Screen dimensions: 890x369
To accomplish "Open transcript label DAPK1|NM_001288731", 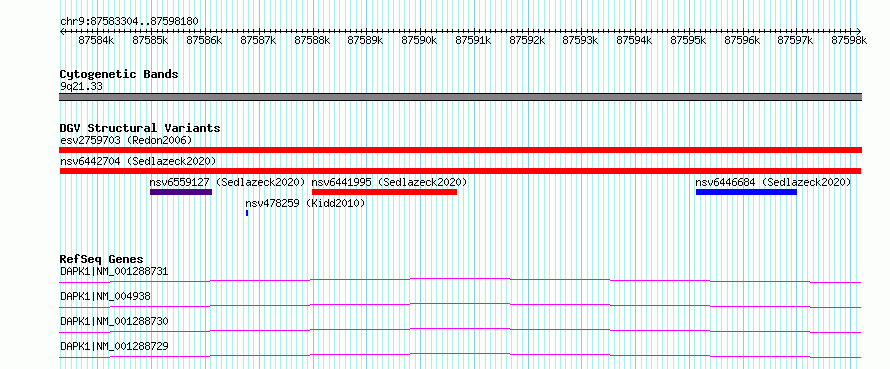I will (x=114, y=271).
